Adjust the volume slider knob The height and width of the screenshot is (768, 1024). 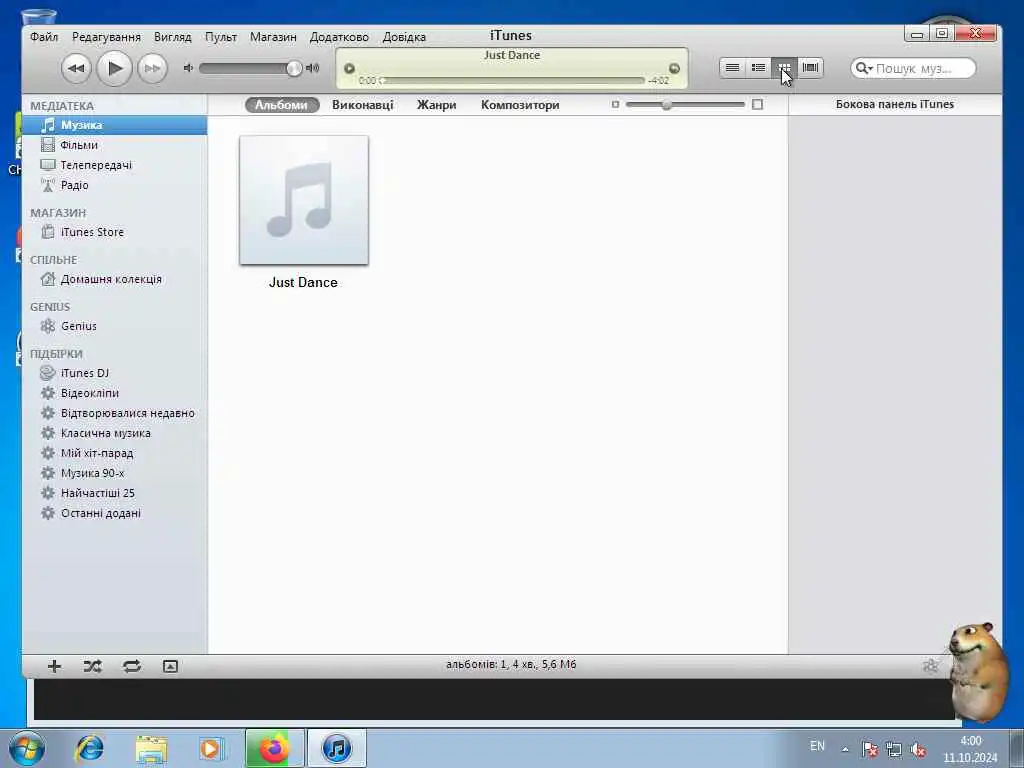point(294,69)
